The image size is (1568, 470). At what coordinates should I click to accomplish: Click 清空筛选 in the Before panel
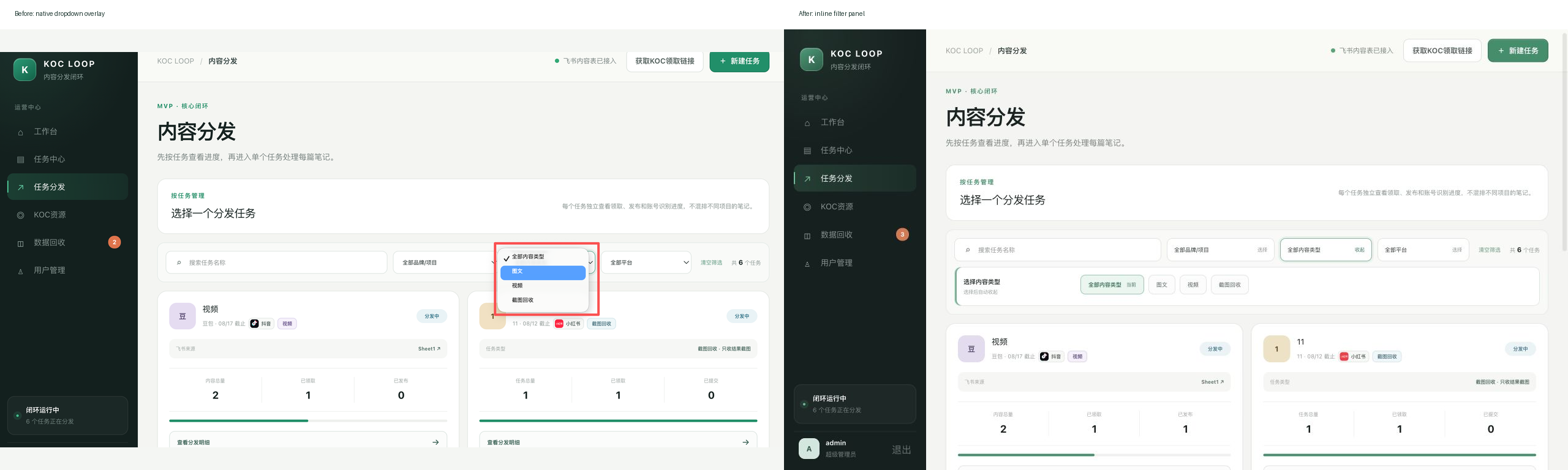(711, 263)
